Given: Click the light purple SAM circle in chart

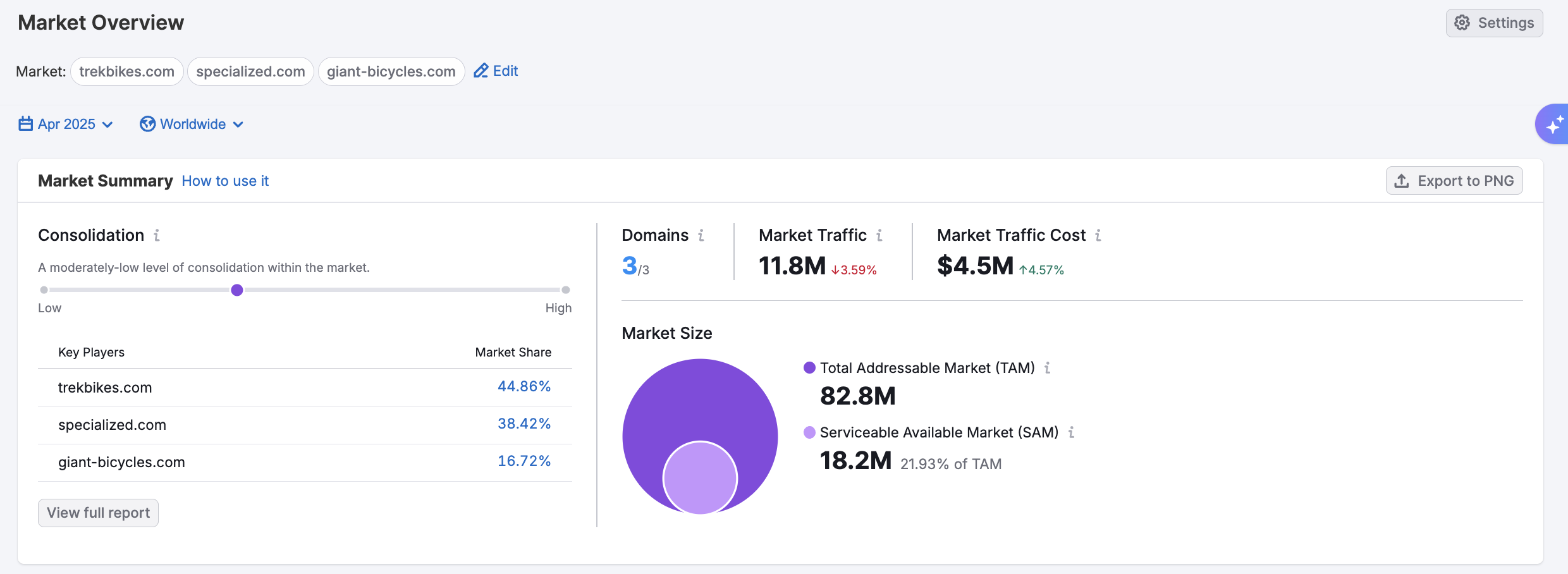Looking at the screenshot, I should coord(700,478).
